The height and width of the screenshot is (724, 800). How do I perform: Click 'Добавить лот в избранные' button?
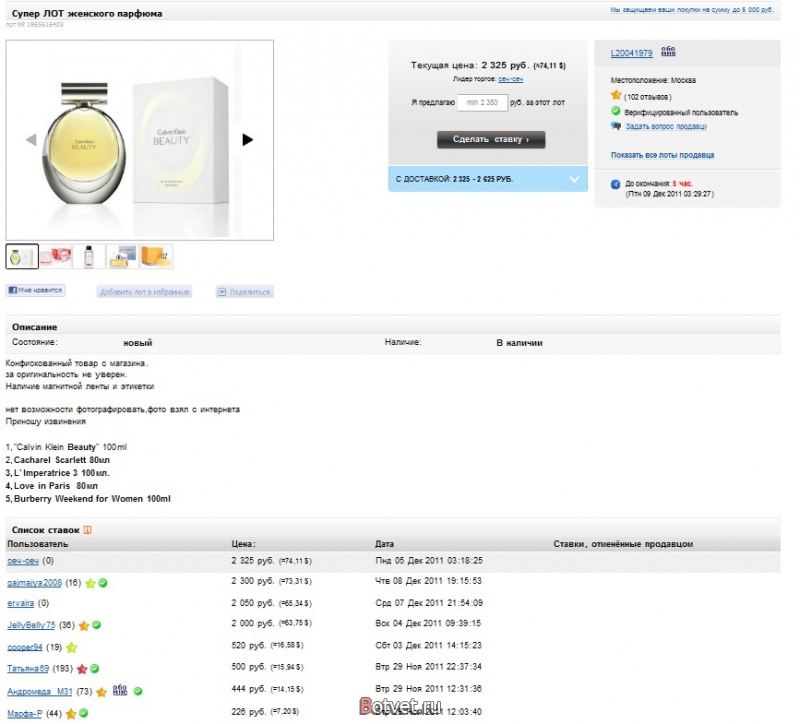click(144, 292)
